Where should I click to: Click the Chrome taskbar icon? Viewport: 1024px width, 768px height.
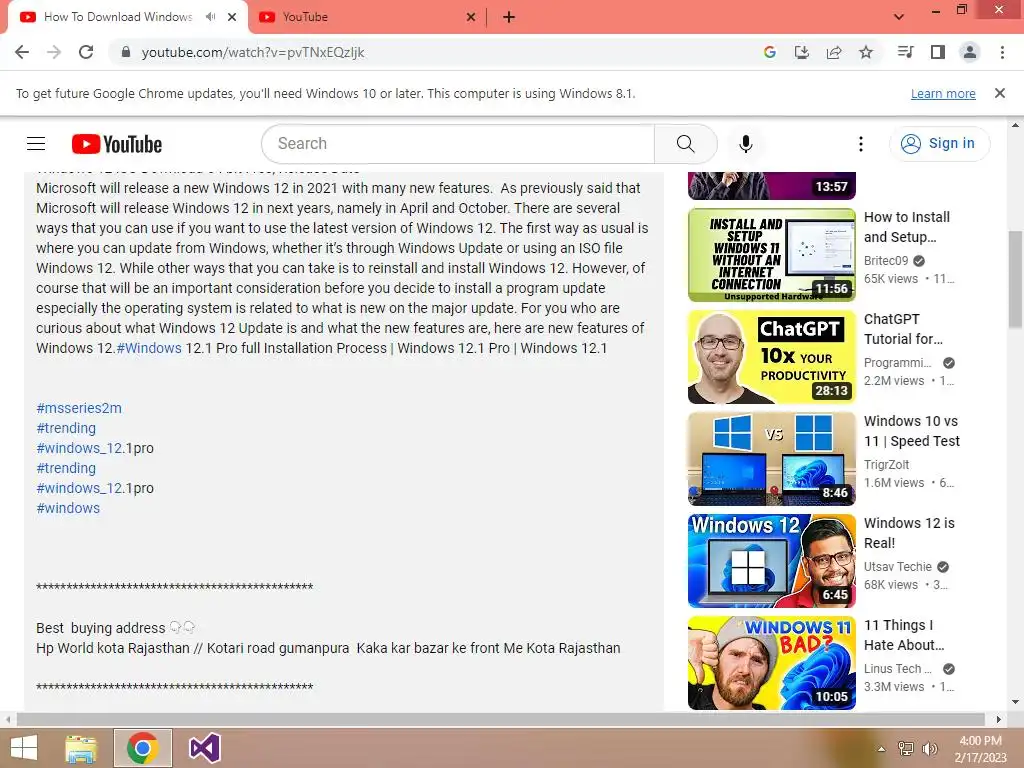(143, 748)
